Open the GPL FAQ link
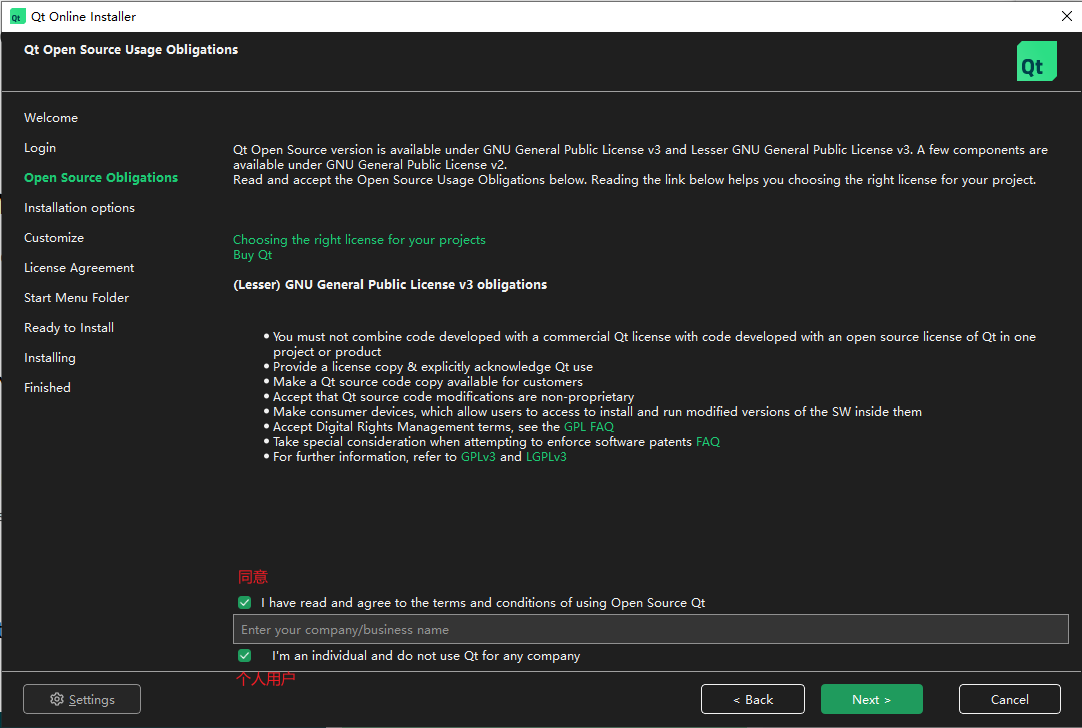 click(x=588, y=427)
